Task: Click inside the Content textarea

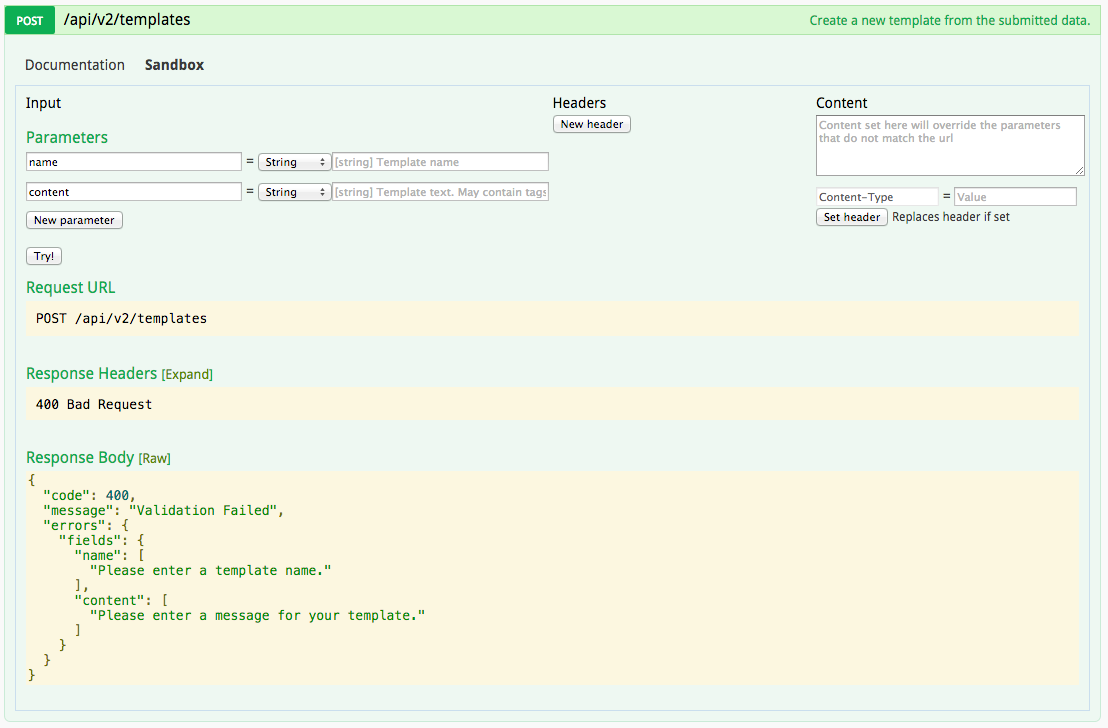Action: (x=950, y=146)
